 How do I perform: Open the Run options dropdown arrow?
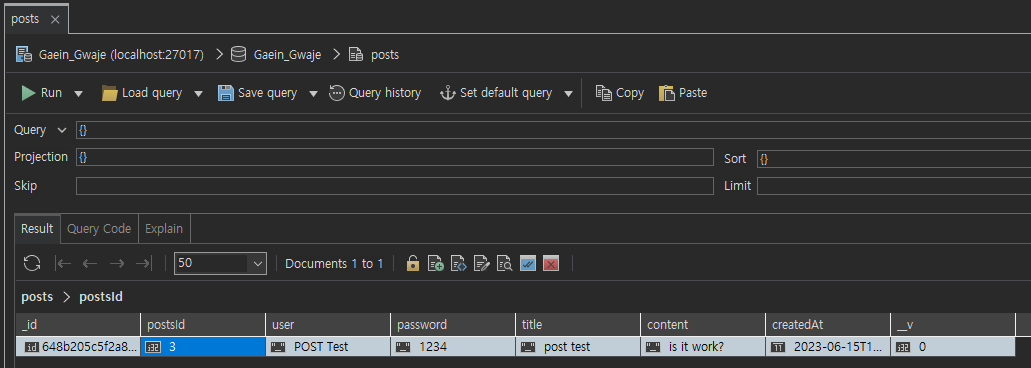tap(78, 94)
